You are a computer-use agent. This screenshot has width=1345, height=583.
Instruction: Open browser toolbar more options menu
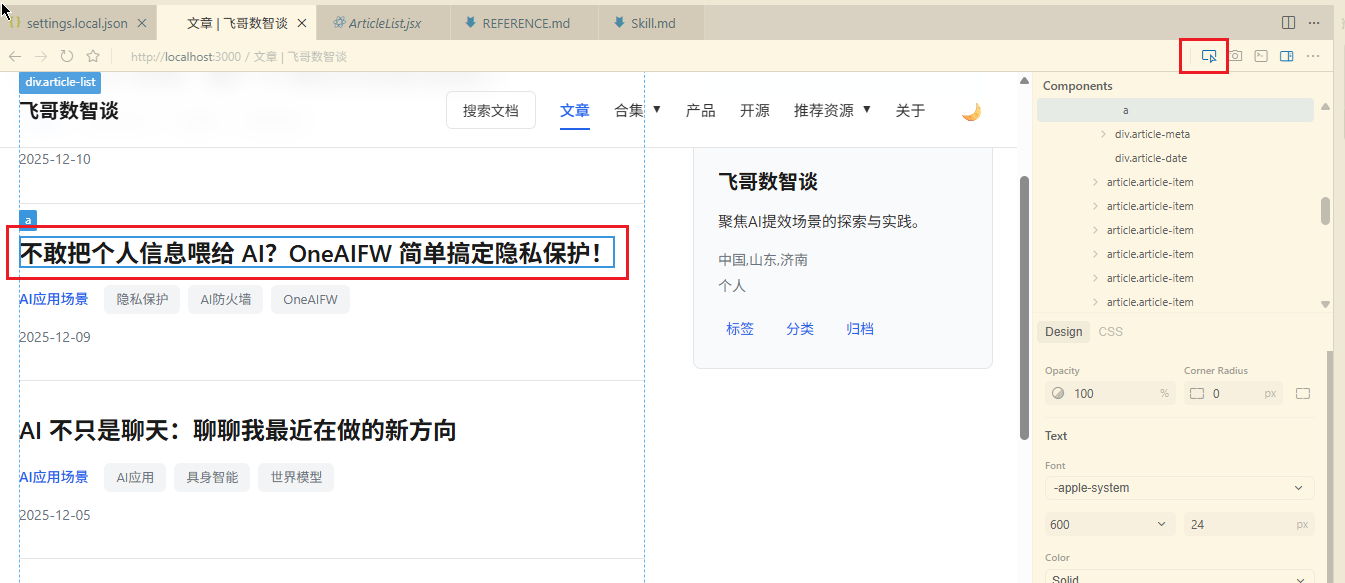(x=1313, y=56)
